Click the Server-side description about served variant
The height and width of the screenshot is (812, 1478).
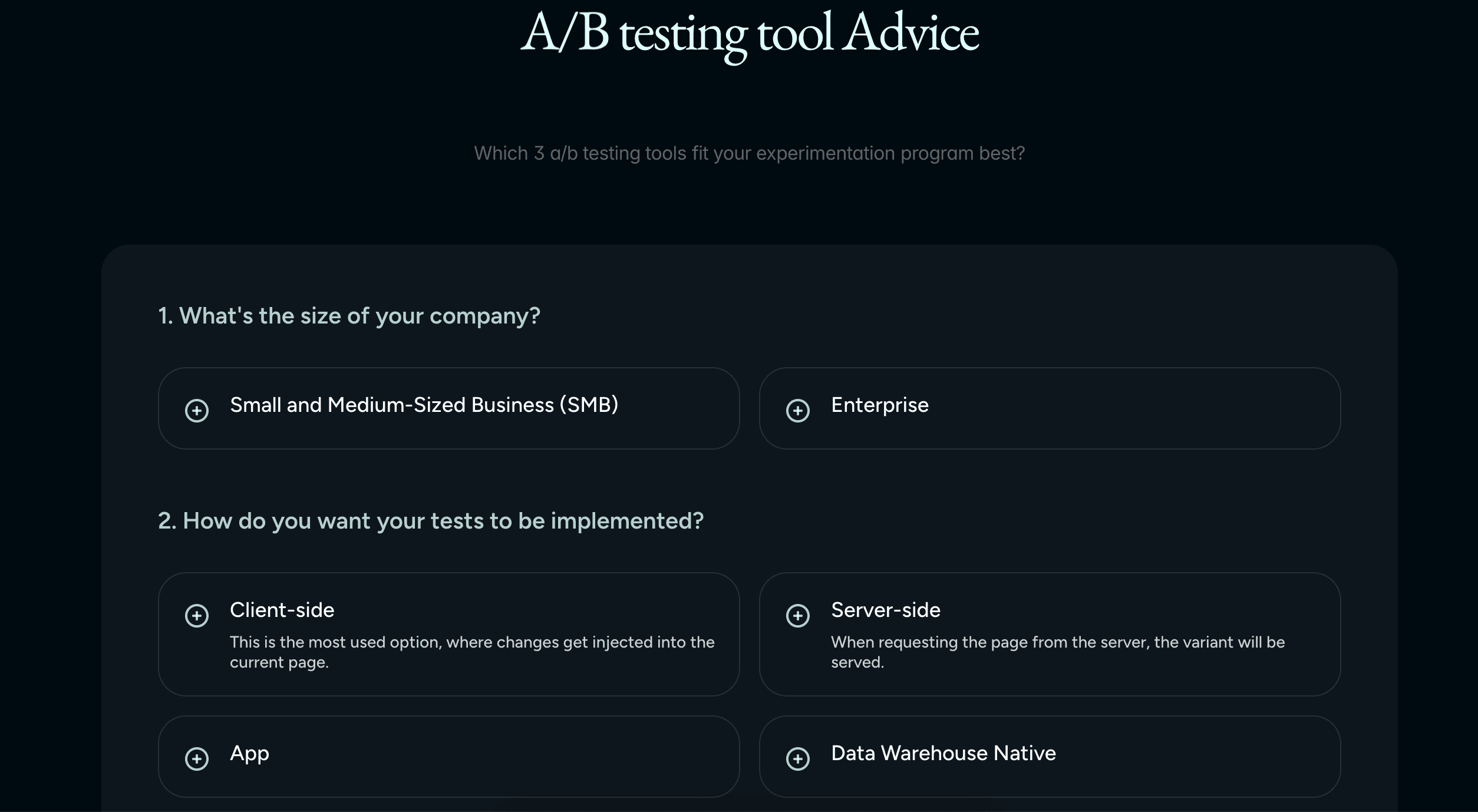coord(1057,652)
